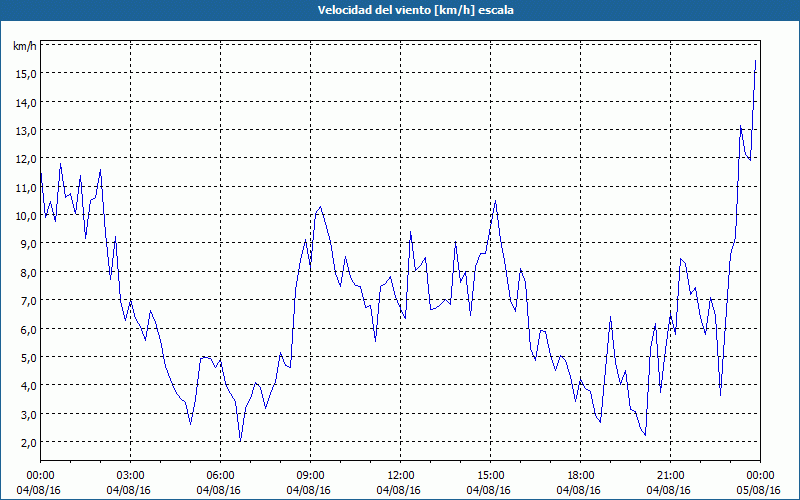Click the '00:00' label above 05/08/16
Image resolution: width=800 pixels, height=500 pixels.
(x=760, y=476)
